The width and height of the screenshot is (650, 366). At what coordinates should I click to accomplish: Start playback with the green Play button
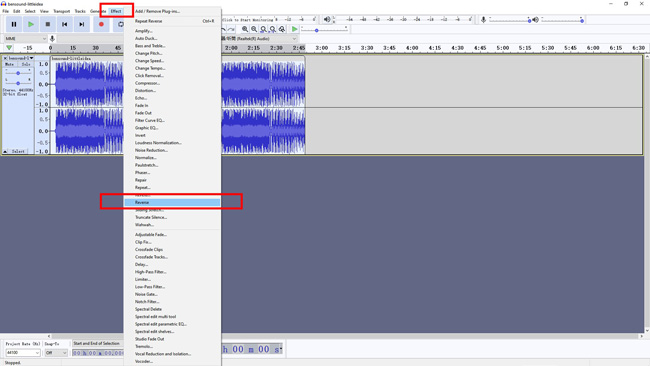click(x=31, y=24)
